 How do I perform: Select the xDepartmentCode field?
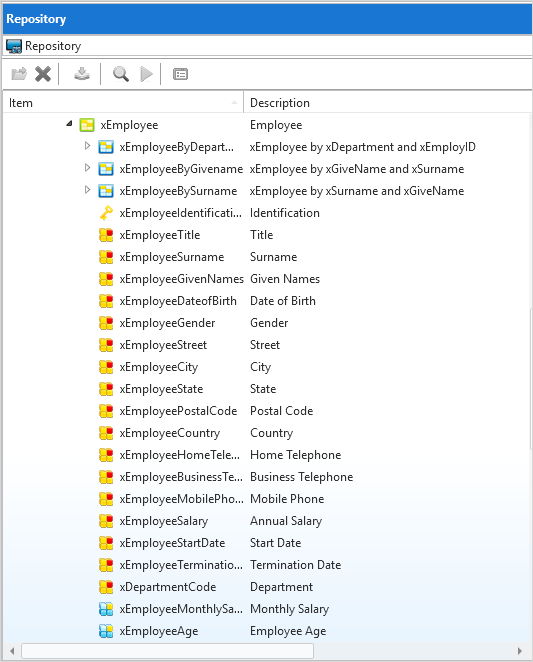click(168, 587)
